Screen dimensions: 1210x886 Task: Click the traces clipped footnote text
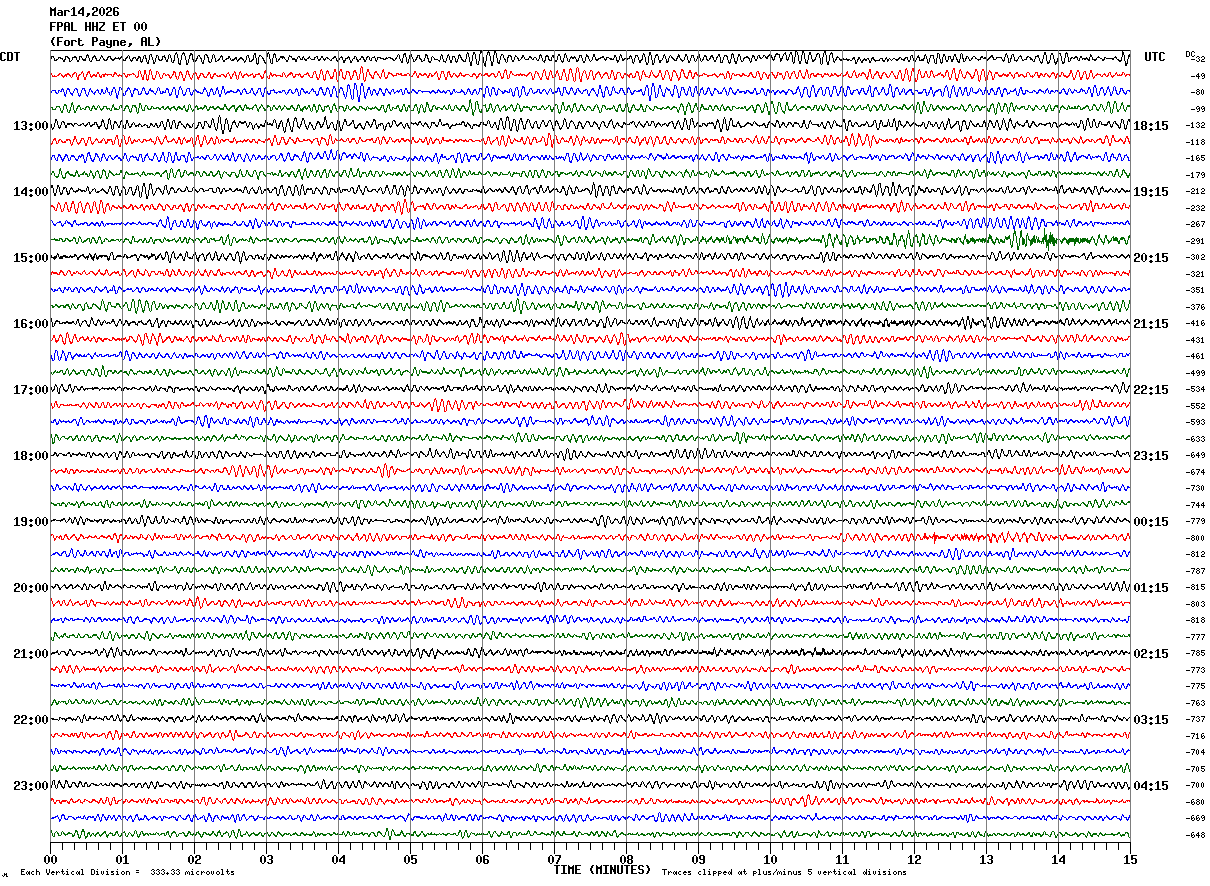784,873
